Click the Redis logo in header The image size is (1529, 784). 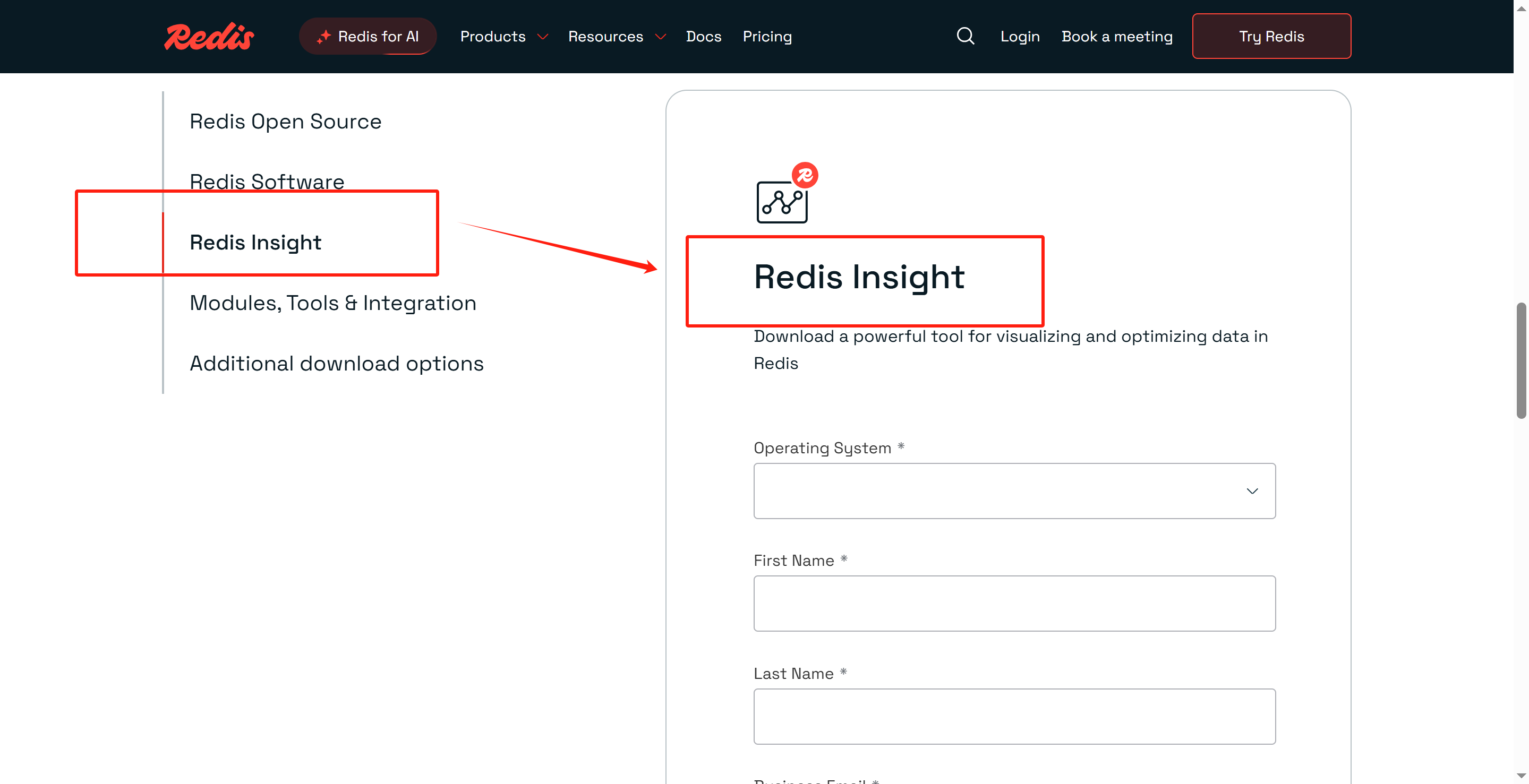point(209,37)
